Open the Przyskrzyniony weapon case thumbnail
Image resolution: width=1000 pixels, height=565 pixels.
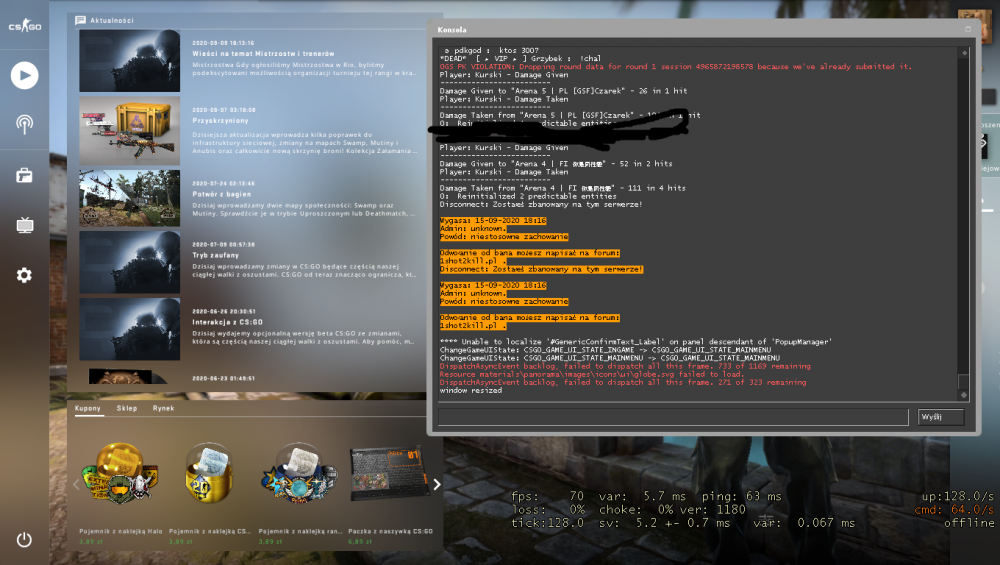point(129,131)
